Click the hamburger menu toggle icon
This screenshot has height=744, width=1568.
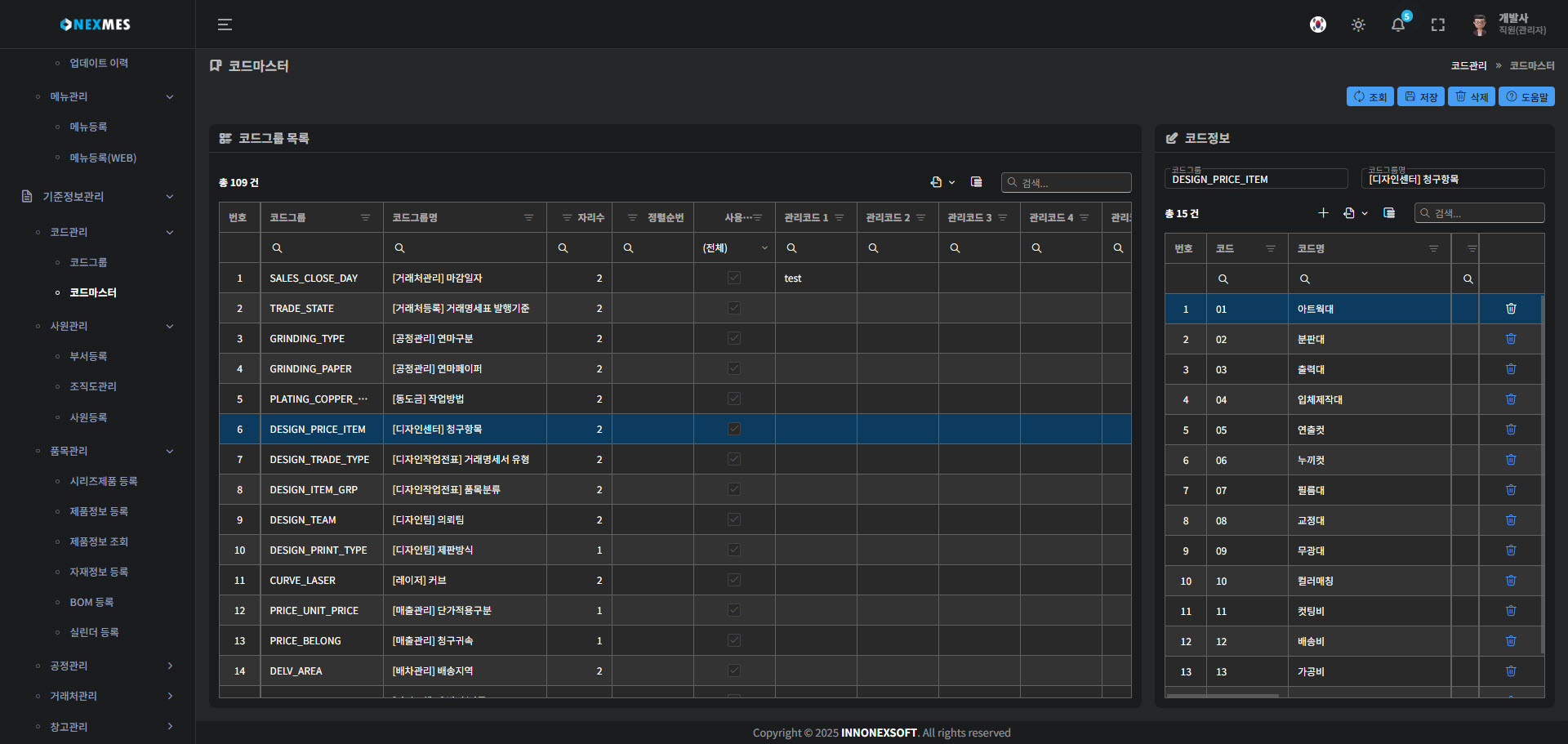point(225,25)
